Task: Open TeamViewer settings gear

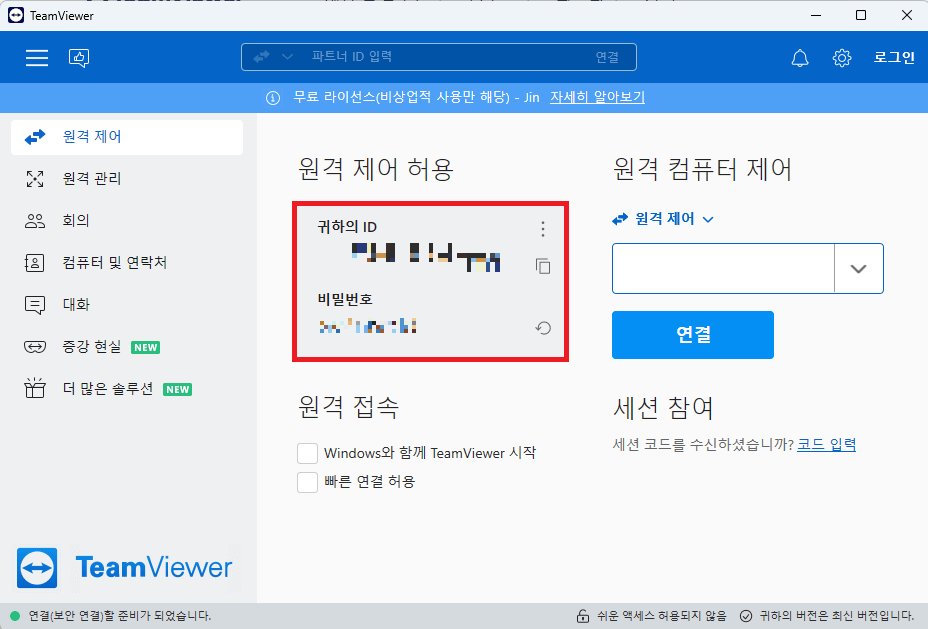Action: click(842, 58)
